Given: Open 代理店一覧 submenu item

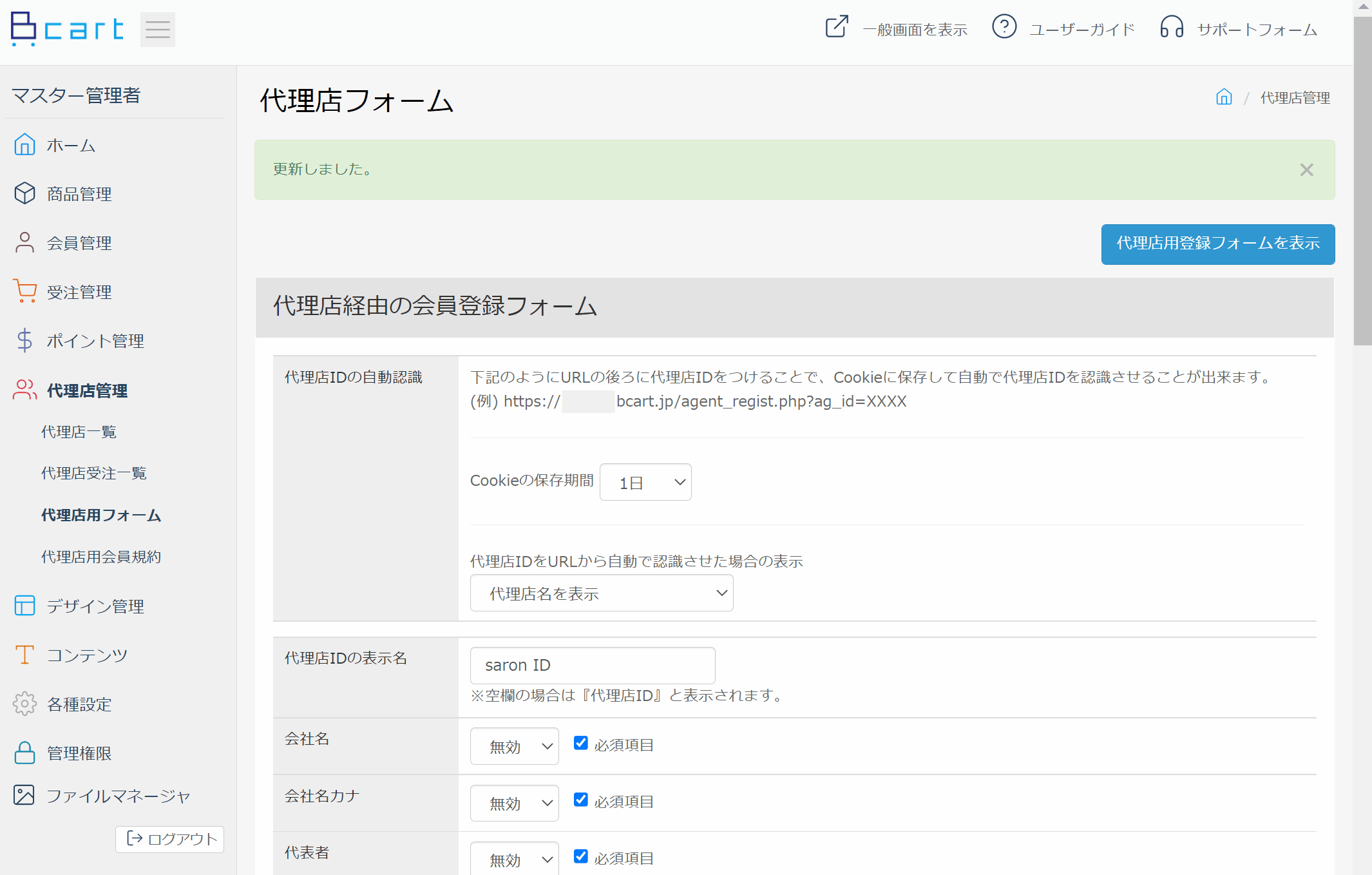Looking at the screenshot, I should coord(79,432).
